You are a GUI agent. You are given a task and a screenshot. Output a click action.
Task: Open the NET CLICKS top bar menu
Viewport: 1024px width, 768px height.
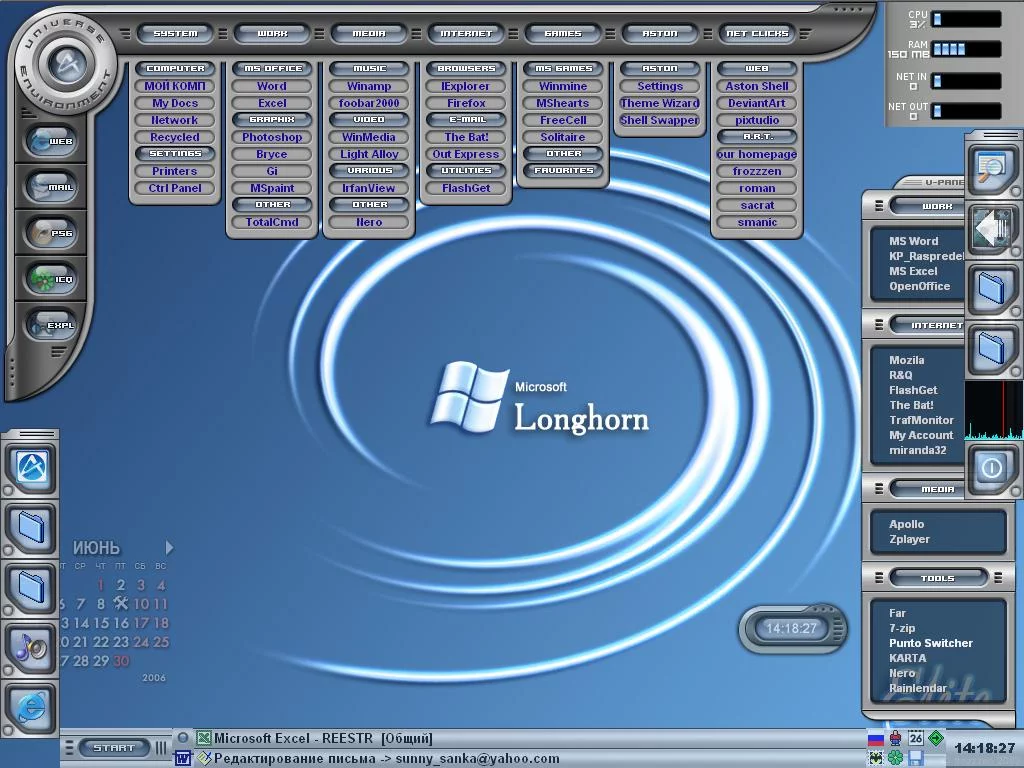(757, 33)
